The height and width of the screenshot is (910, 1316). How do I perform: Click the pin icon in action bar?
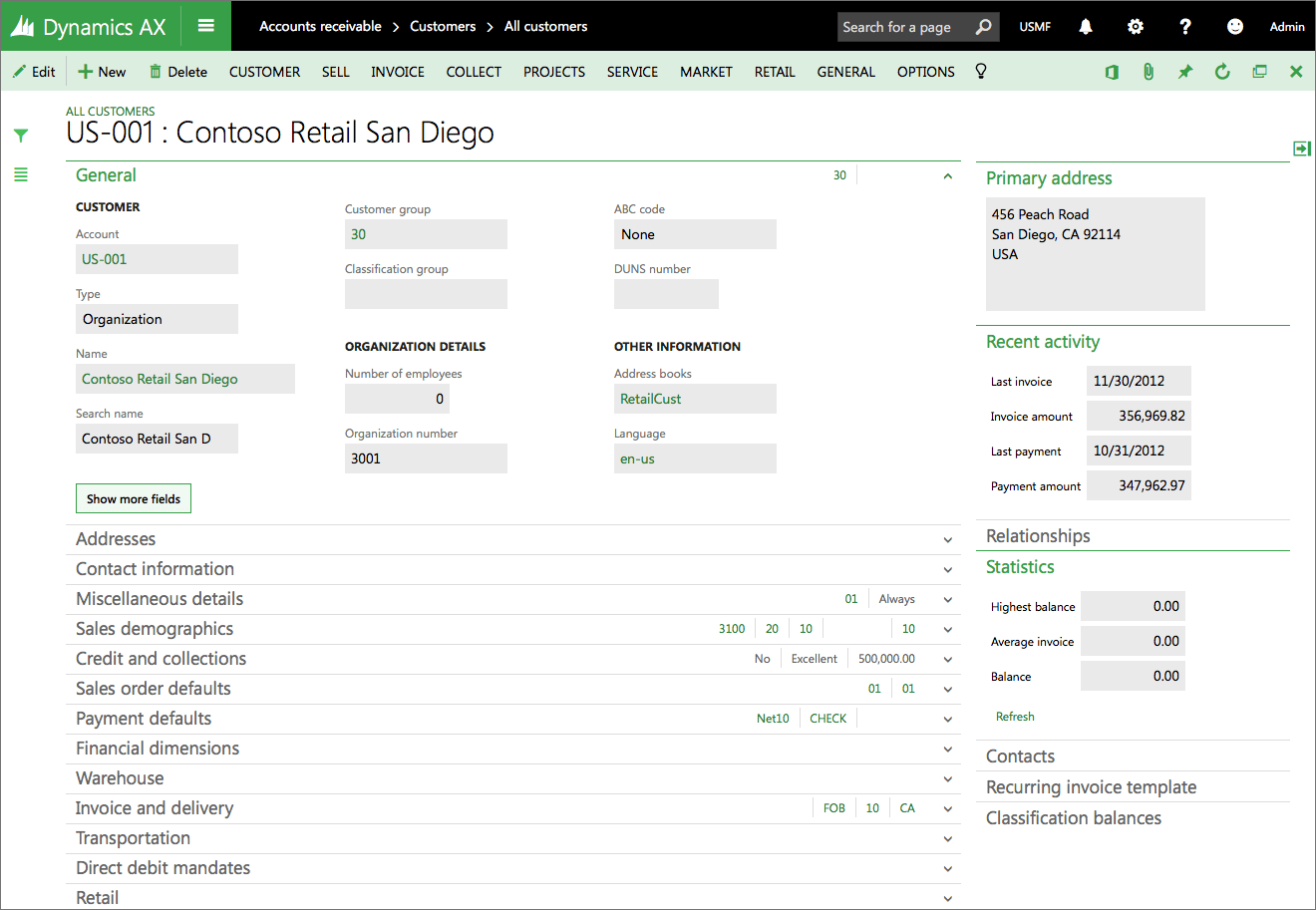click(1185, 72)
